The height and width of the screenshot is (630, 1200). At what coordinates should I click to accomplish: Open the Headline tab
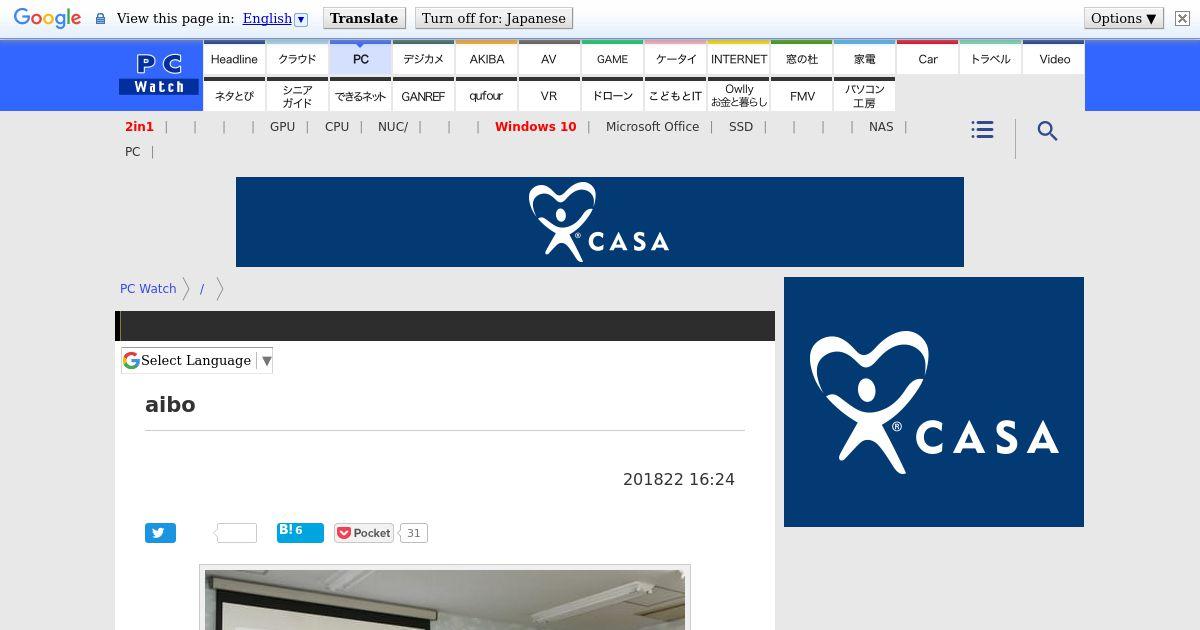click(234, 58)
